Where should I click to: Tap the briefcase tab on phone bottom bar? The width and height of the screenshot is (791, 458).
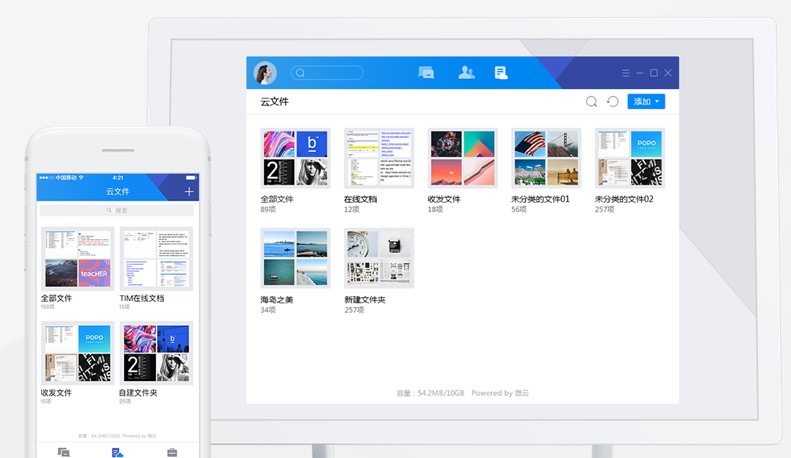point(172,452)
